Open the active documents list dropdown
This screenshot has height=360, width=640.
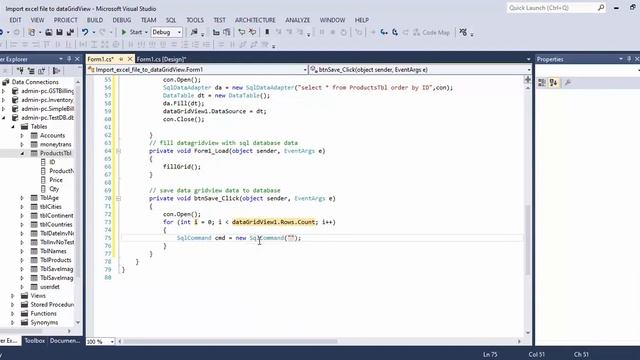click(529, 59)
